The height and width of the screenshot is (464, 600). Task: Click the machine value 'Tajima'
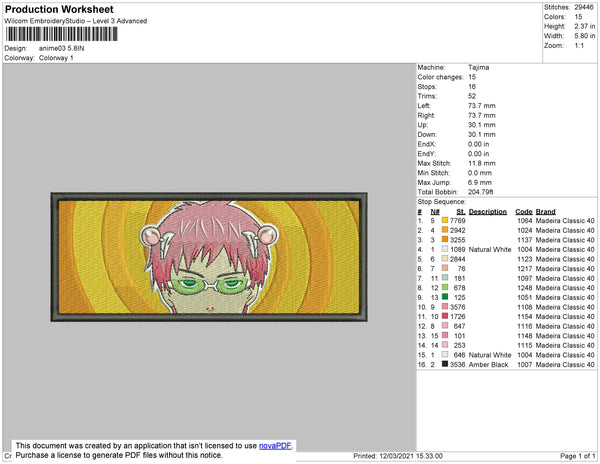tap(478, 67)
